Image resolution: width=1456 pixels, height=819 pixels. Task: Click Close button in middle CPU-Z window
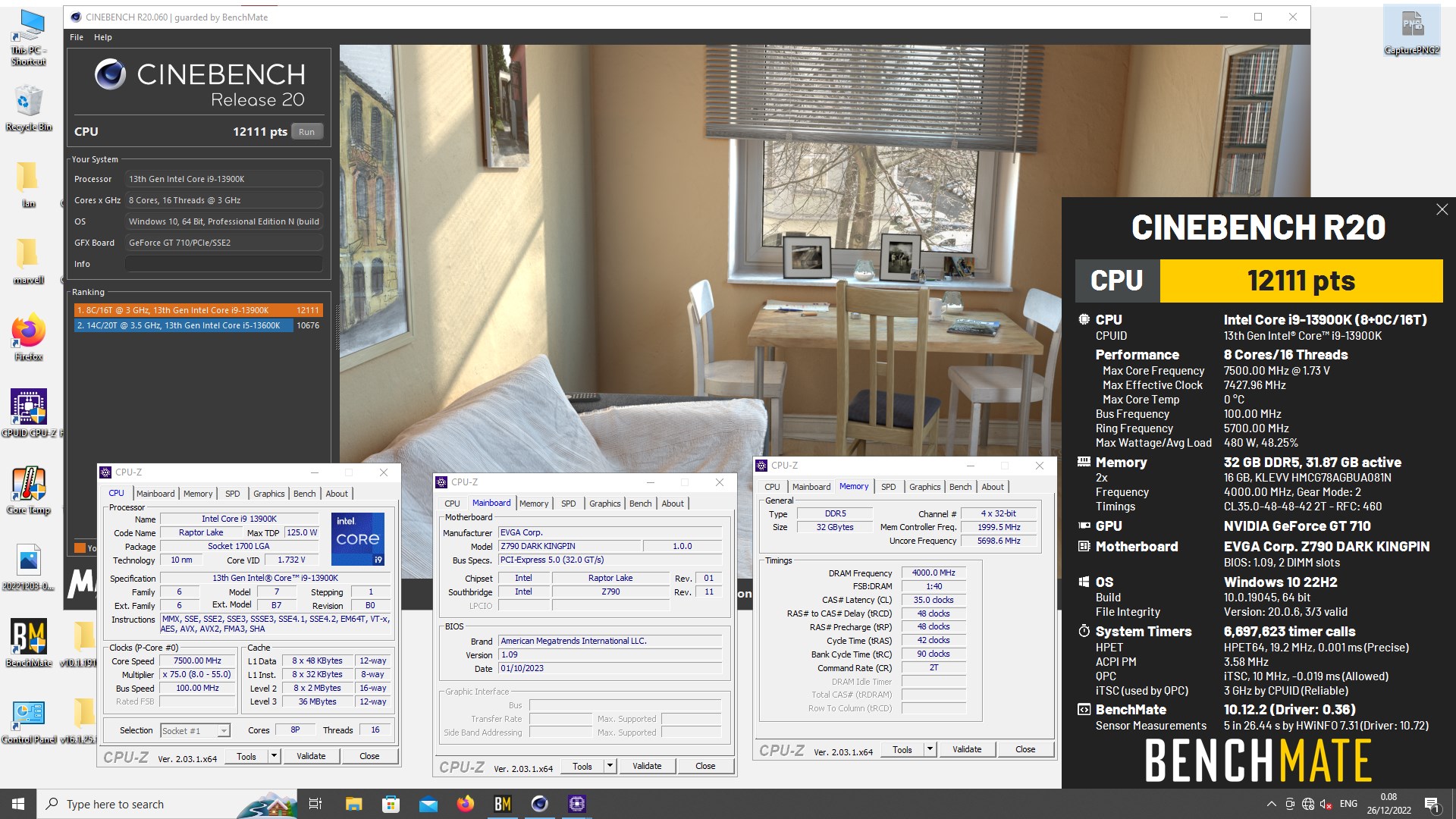coord(705,766)
